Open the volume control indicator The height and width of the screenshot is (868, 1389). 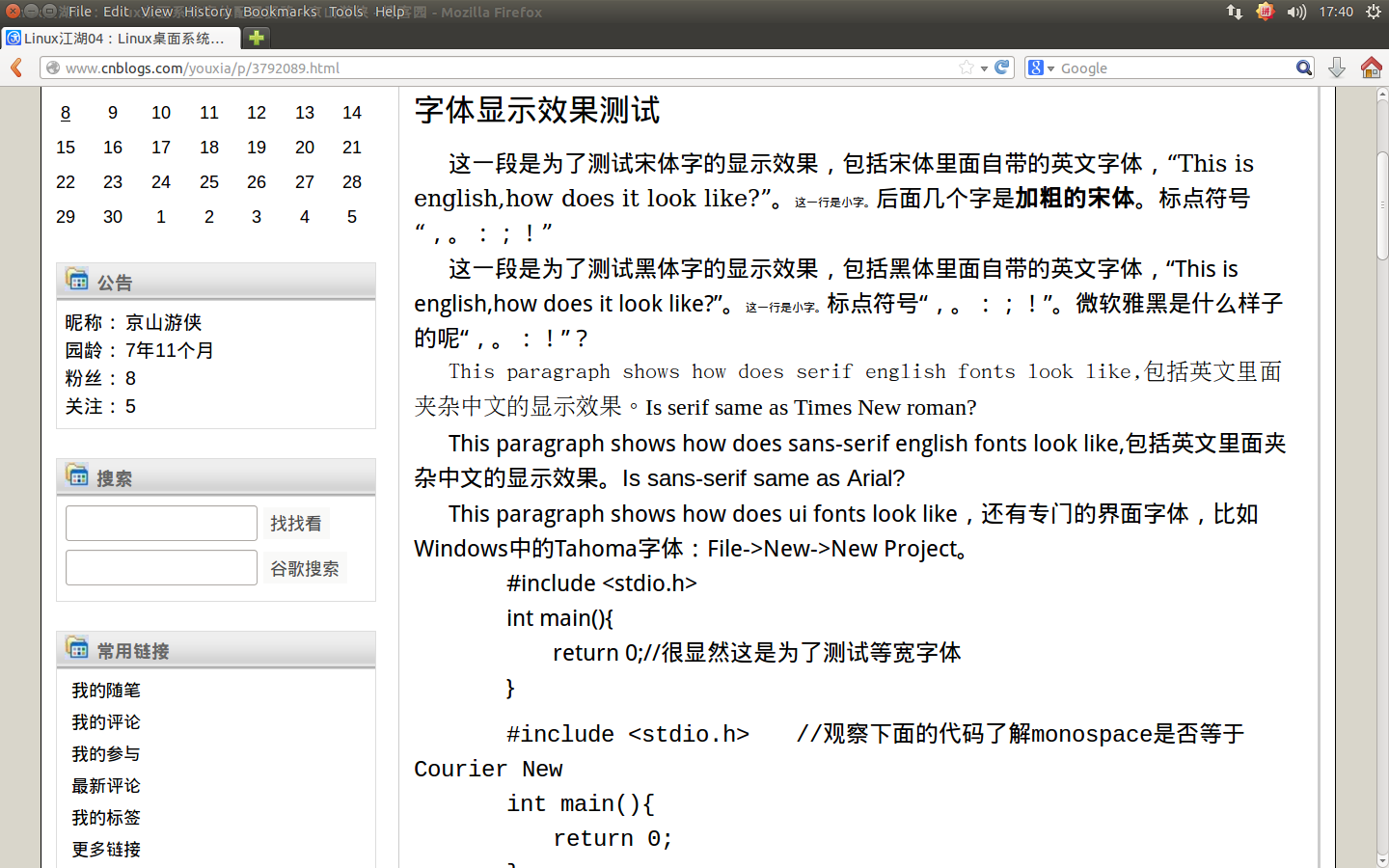(1296, 12)
